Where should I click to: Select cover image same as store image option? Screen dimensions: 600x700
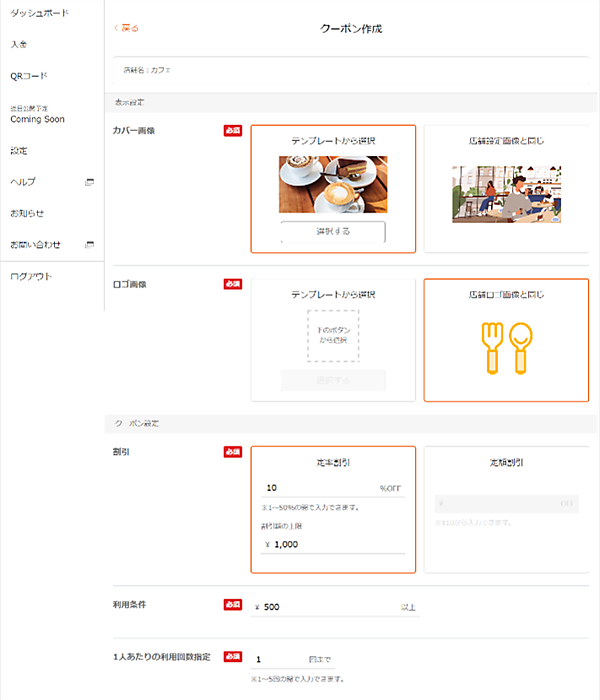pyautogui.click(x=505, y=141)
